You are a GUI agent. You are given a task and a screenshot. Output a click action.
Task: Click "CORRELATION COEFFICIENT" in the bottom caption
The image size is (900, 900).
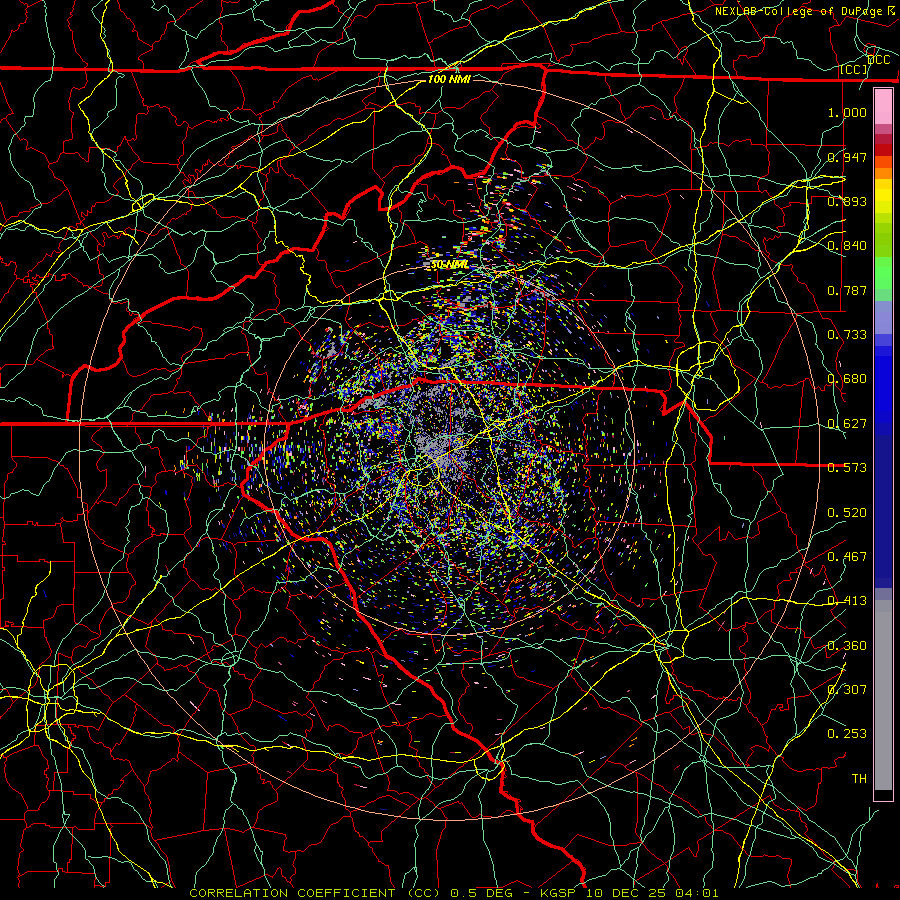[x=292, y=893]
